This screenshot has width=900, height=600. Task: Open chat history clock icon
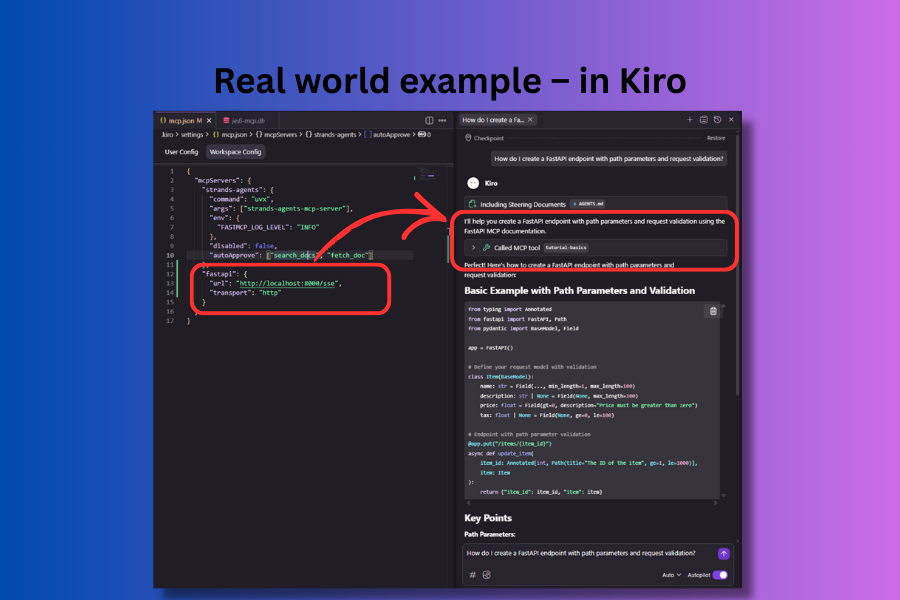[x=717, y=120]
